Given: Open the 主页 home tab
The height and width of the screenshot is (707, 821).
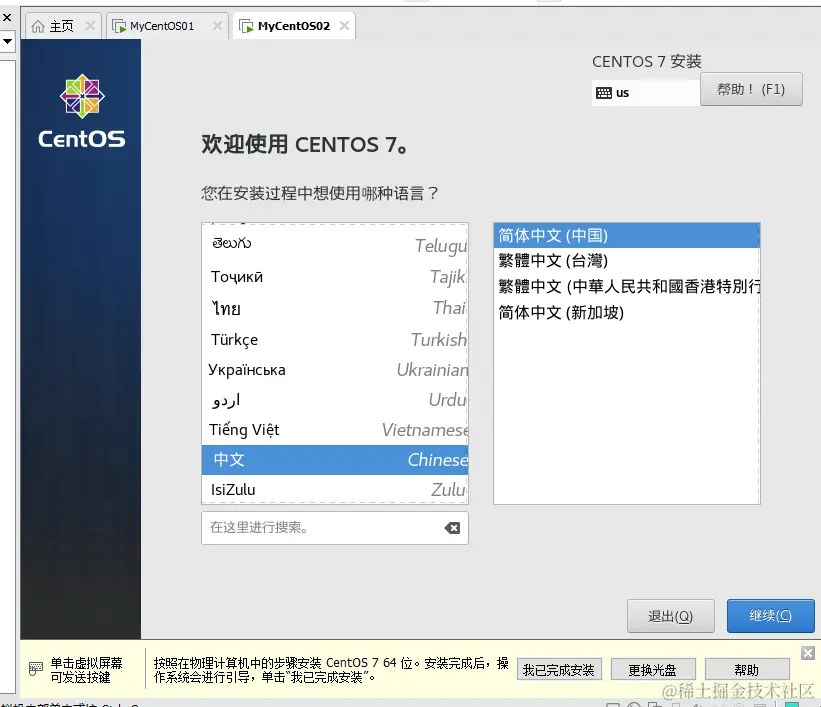Looking at the screenshot, I should (x=62, y=26).
